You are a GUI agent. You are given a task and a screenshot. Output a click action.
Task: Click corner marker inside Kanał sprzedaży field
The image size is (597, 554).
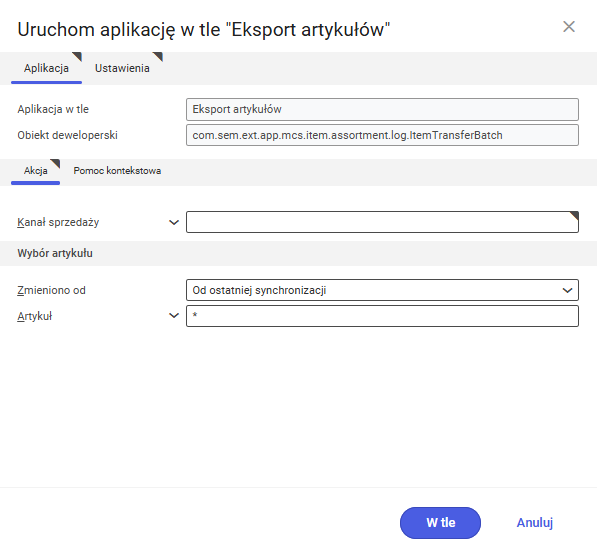[574, 216]
